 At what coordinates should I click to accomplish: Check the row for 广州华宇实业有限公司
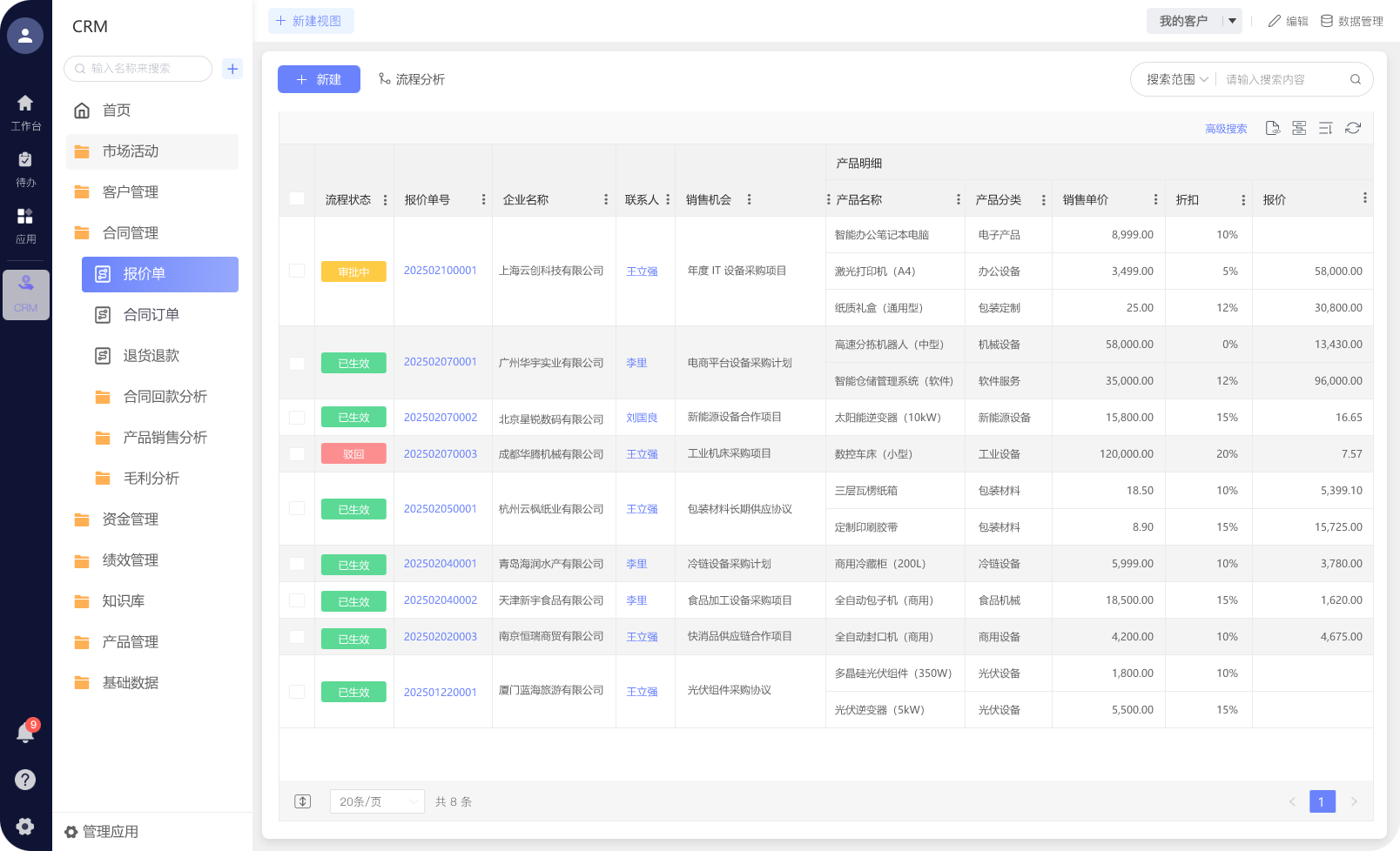[x=297, y=363]
